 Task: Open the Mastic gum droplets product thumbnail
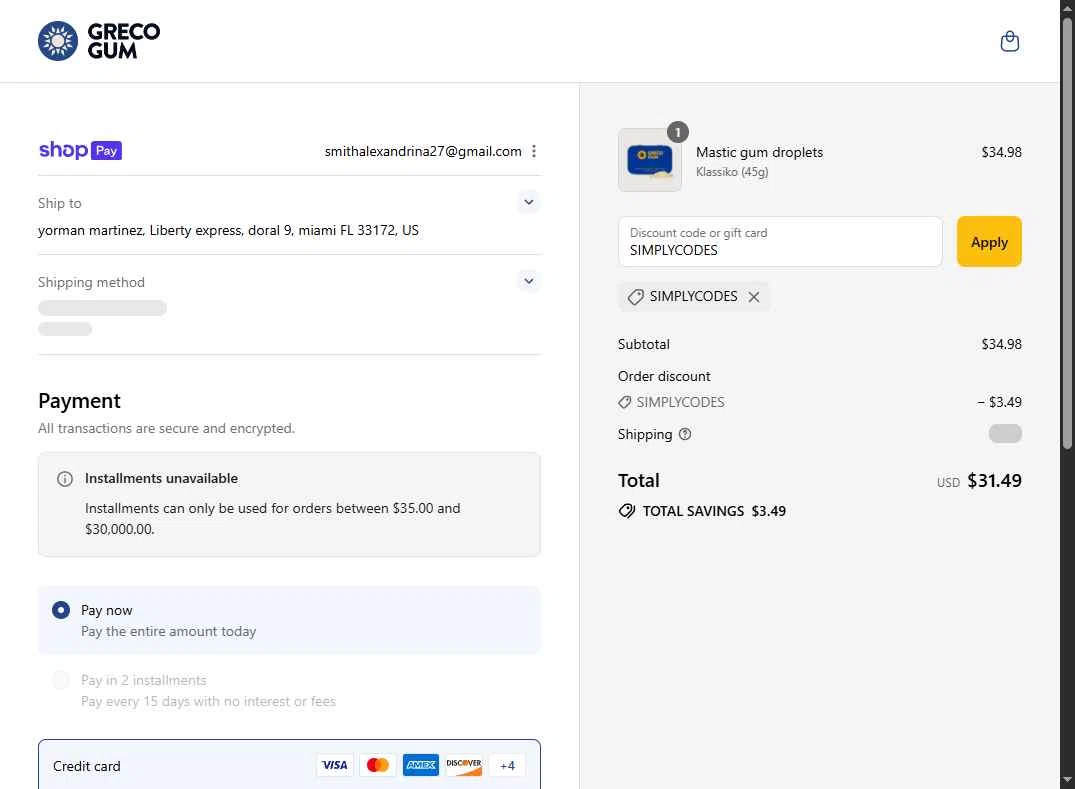[649, 160]
